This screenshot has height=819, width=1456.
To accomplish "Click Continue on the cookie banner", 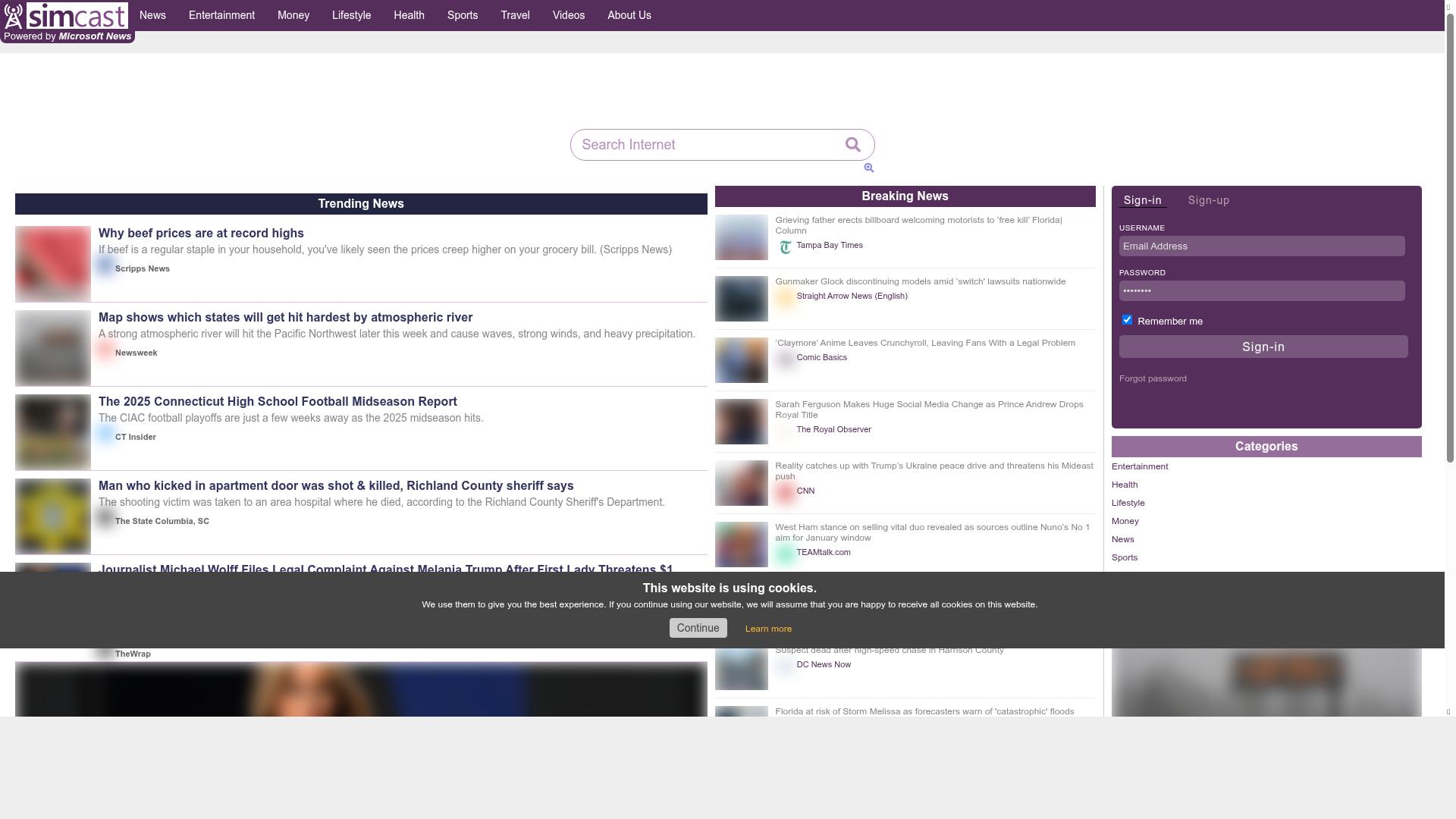I will (698, 627).
